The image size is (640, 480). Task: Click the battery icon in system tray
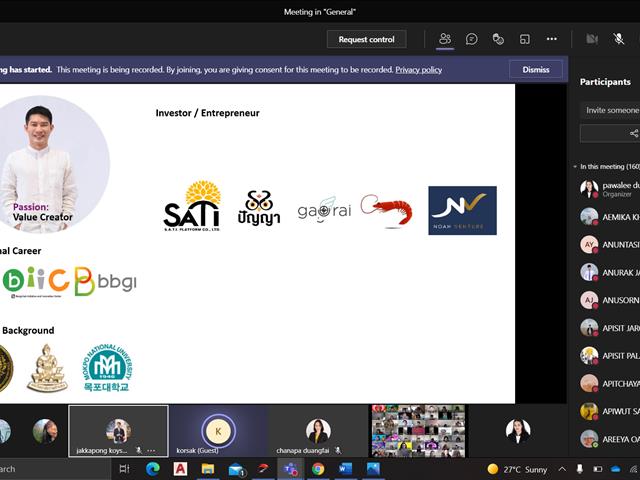pos(598,469)
